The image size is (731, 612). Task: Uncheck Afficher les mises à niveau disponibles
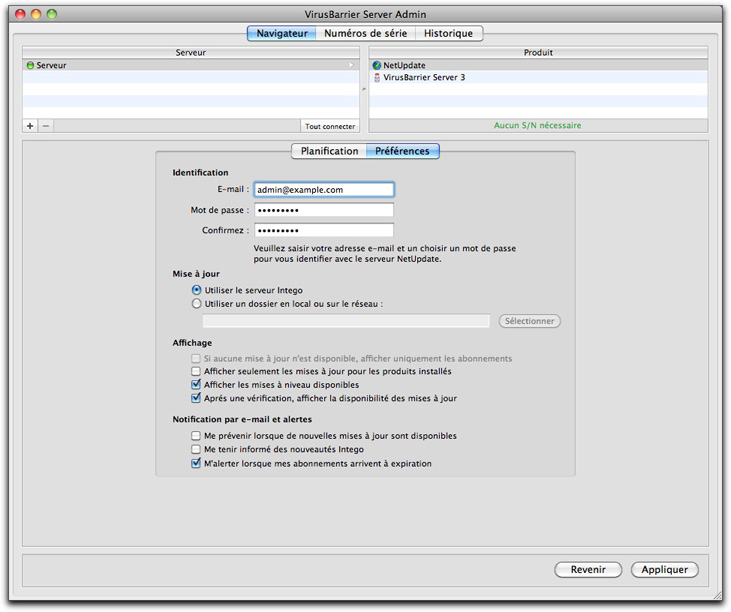tap(196, 385)
